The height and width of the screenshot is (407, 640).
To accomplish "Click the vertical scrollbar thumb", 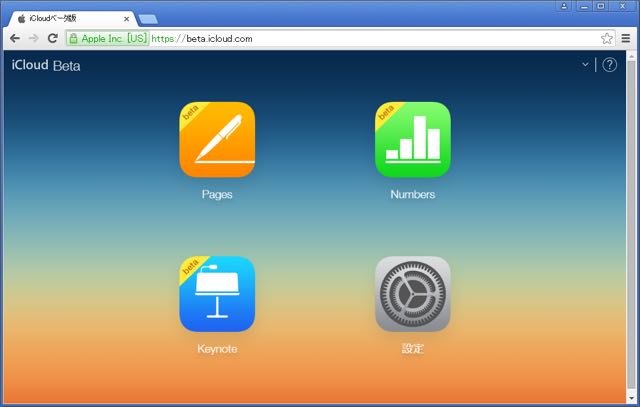I will click(631, 225).
